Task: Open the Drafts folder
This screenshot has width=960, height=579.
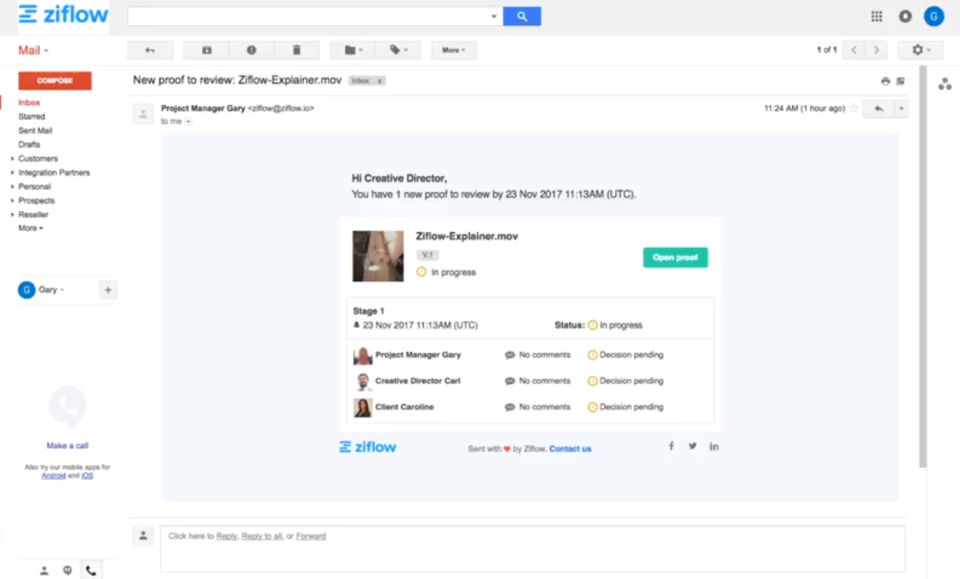Action: click(29, 144)
